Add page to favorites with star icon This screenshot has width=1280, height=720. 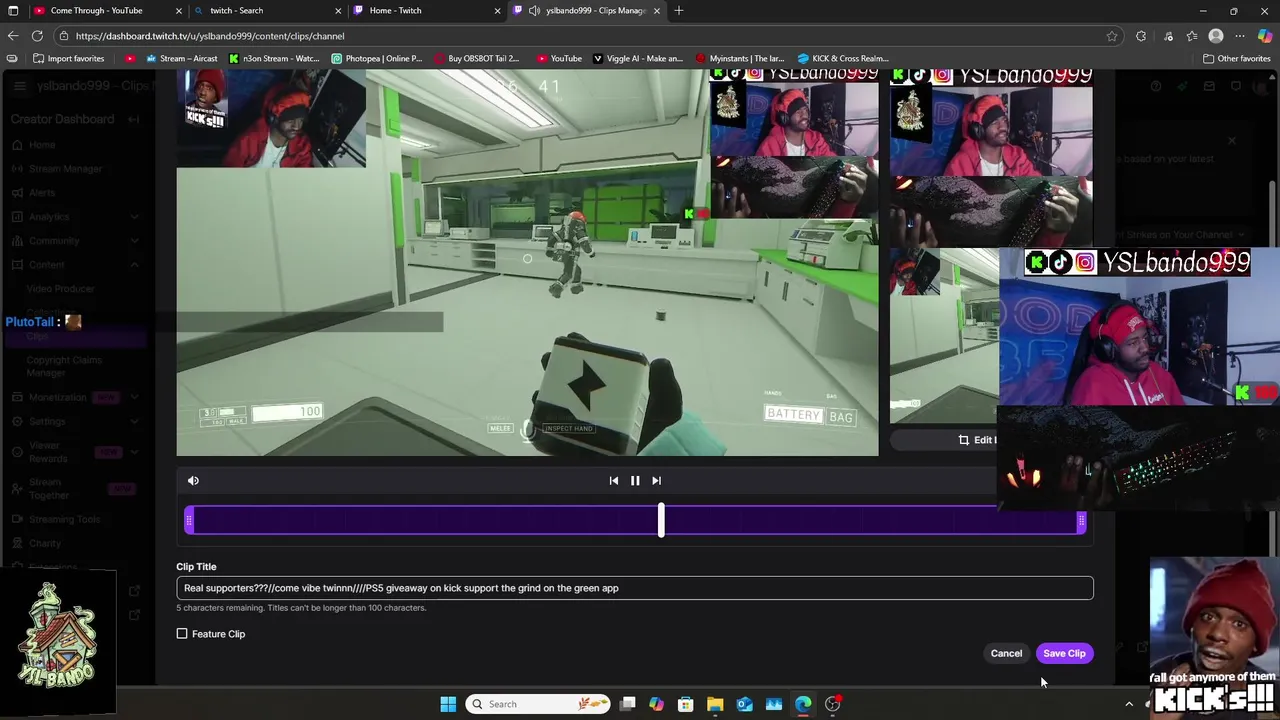(x=1112, y=36)
